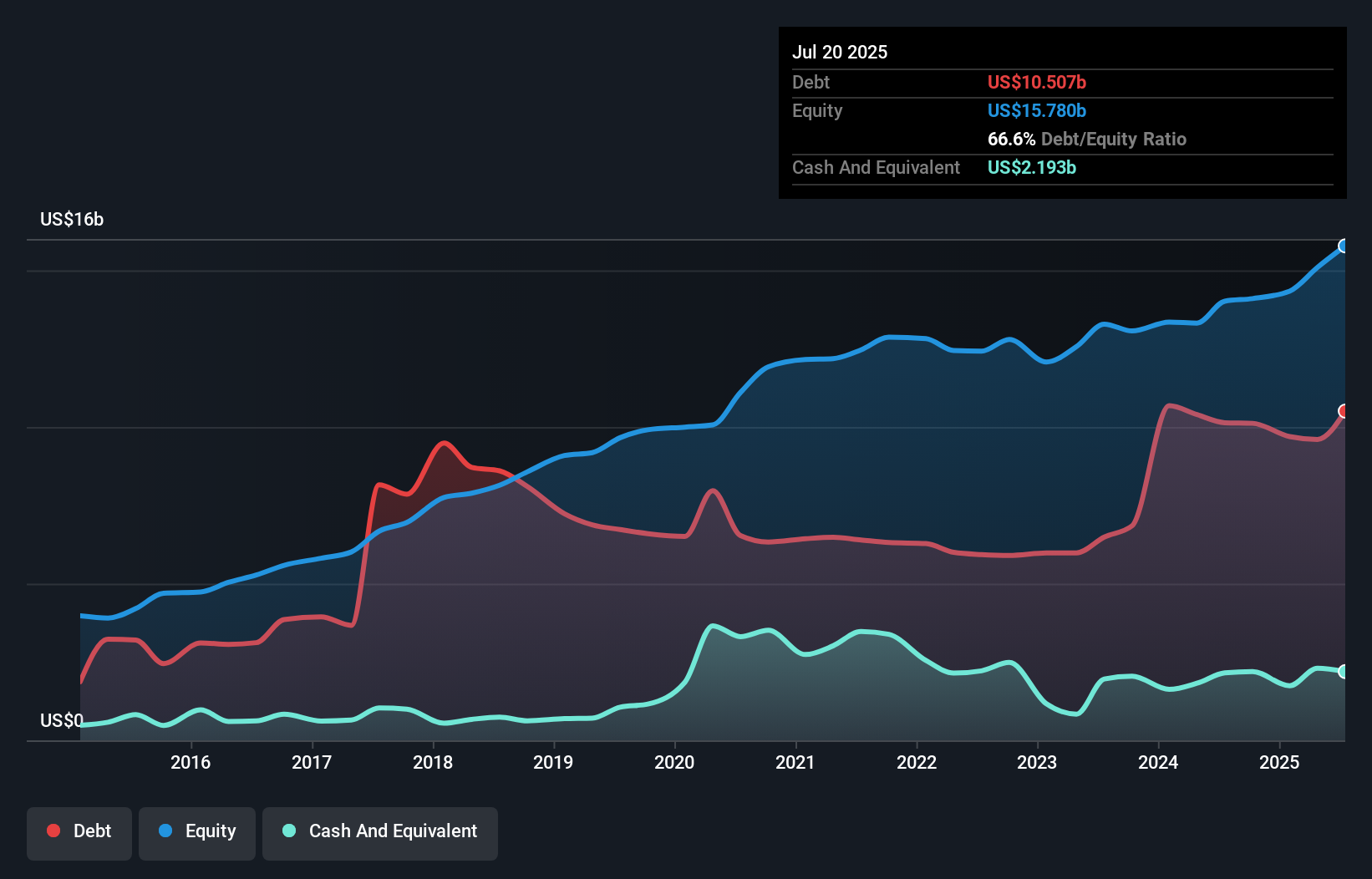Select the blue Equity endpoint marker on chart
The height and width of the screenshot is (879, 1372).
tap(1344, 246)
